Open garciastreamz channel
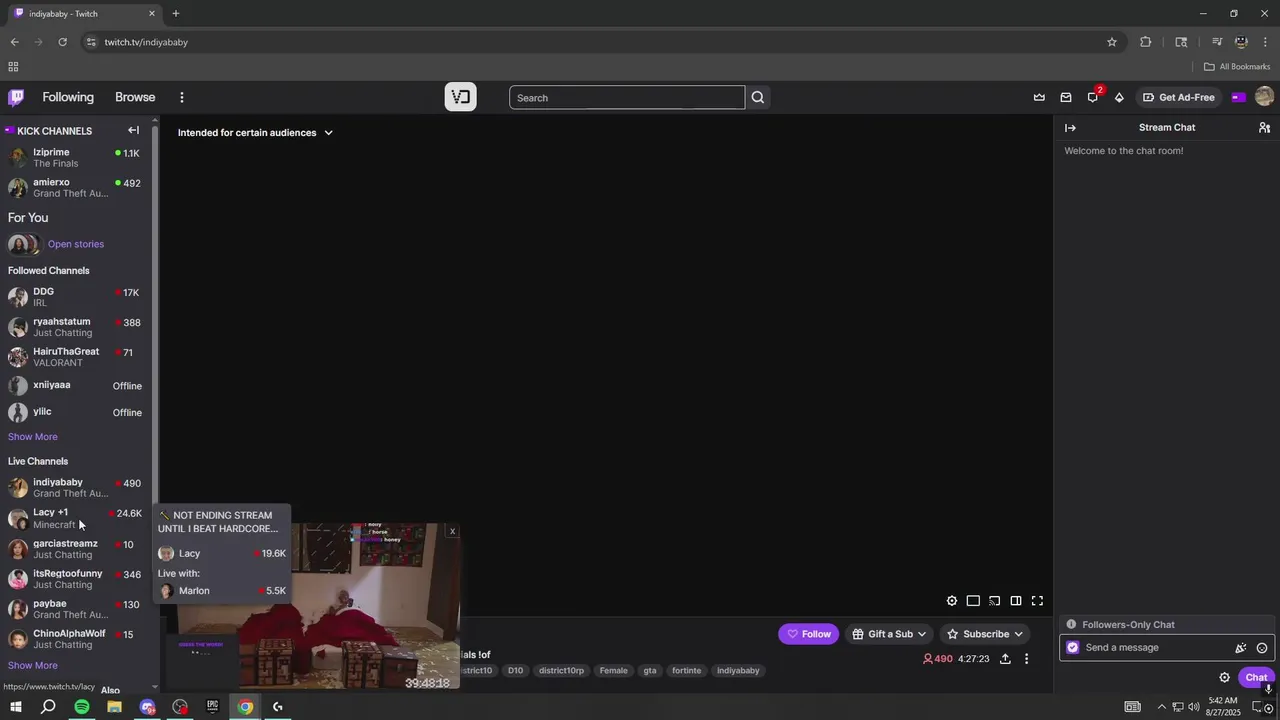This screenshot has height=720, width=1280. [76, 549]
